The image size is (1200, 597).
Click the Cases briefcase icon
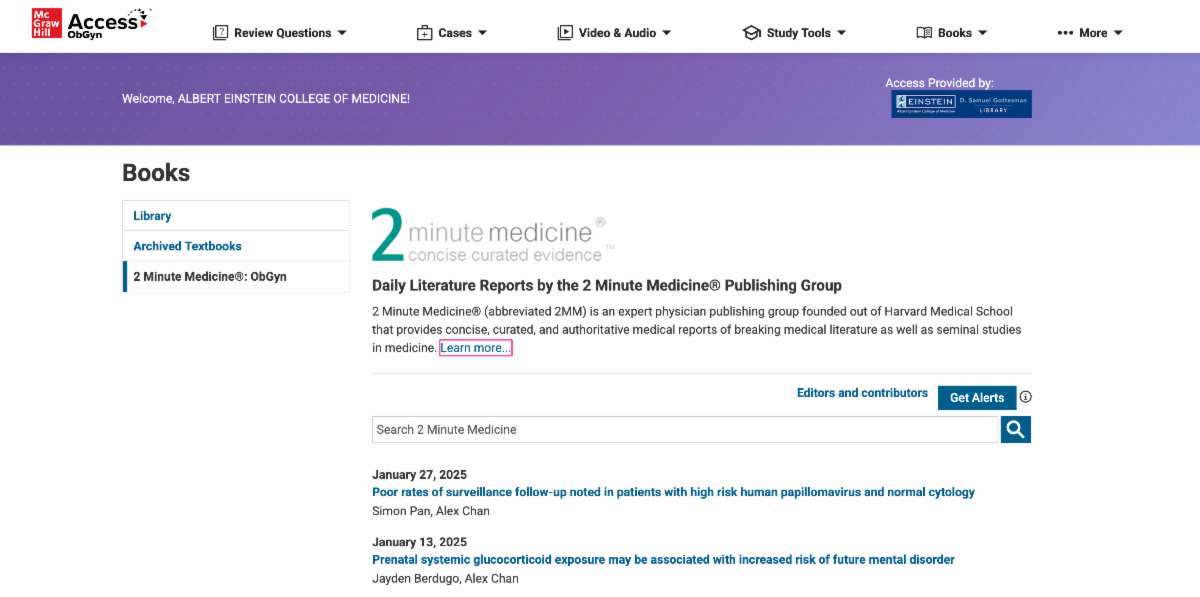(424, 33)
